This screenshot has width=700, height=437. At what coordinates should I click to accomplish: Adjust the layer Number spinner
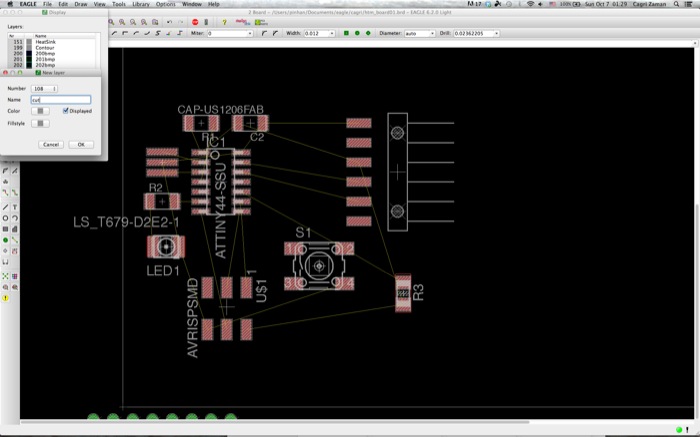pyautogui.click(x=44, y=89)
